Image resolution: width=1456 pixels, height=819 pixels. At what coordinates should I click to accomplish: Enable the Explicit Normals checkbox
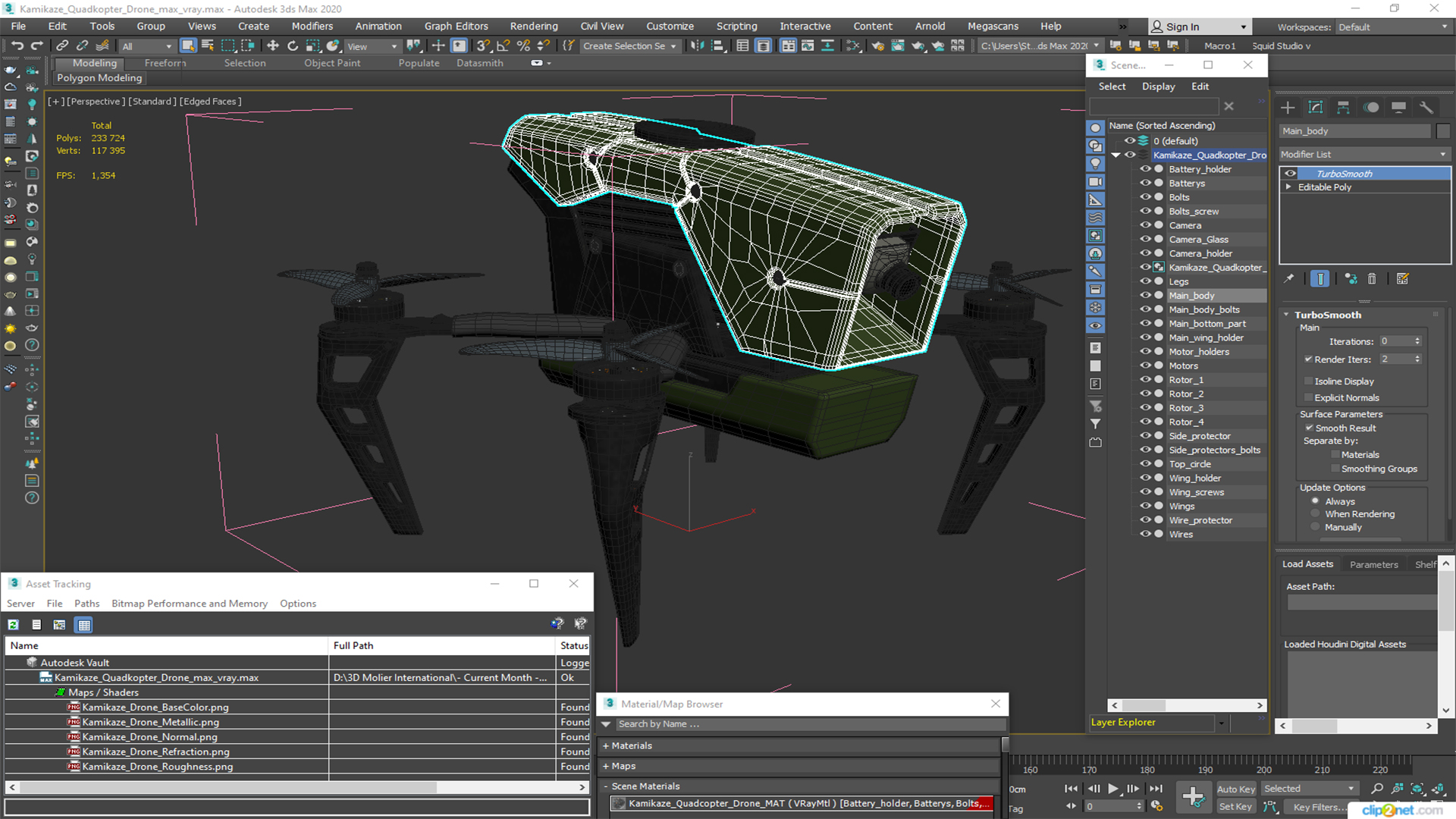(1308, 398)
